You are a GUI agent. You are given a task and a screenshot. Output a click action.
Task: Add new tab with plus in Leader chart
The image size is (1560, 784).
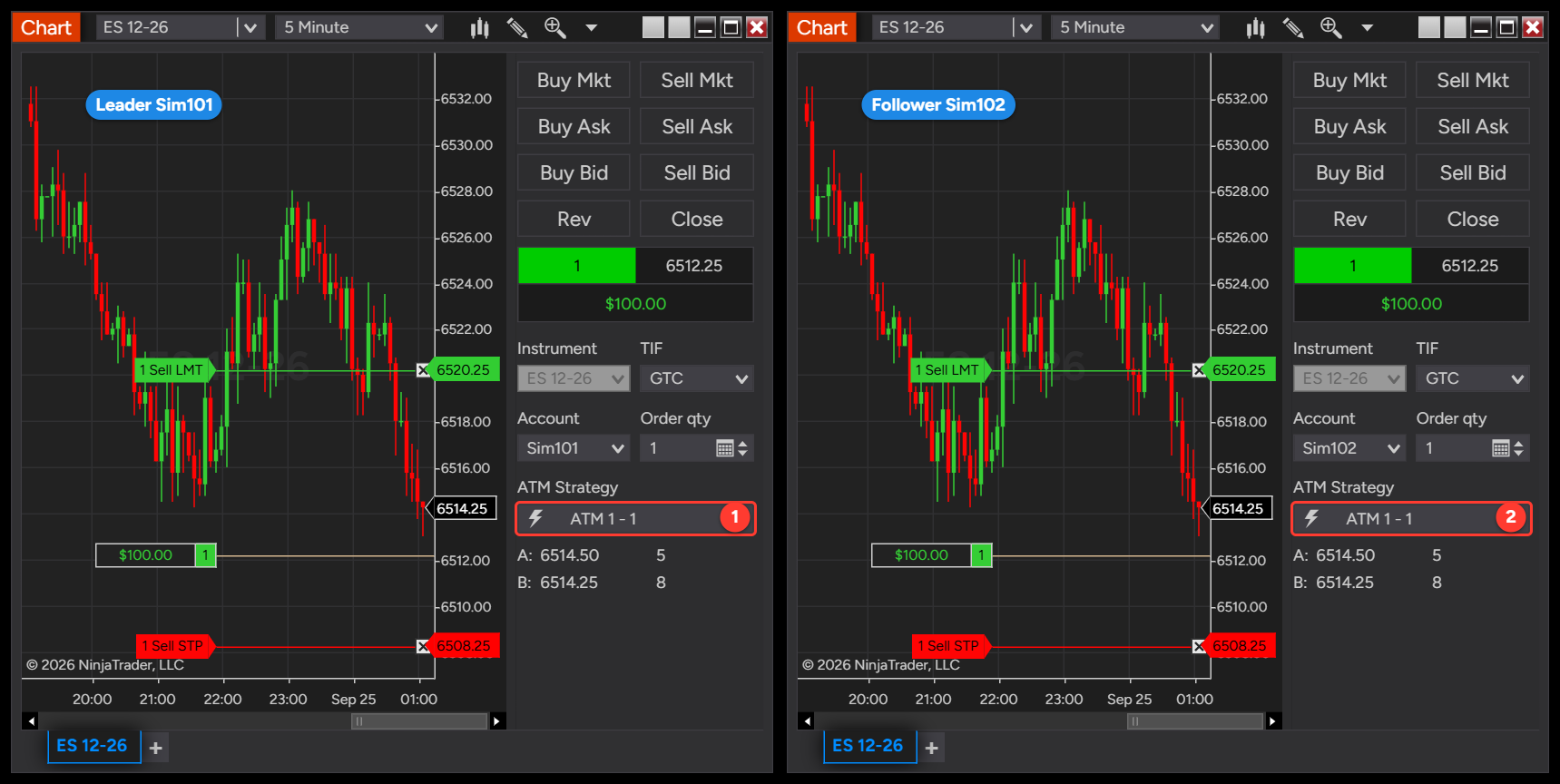(156, 748)
